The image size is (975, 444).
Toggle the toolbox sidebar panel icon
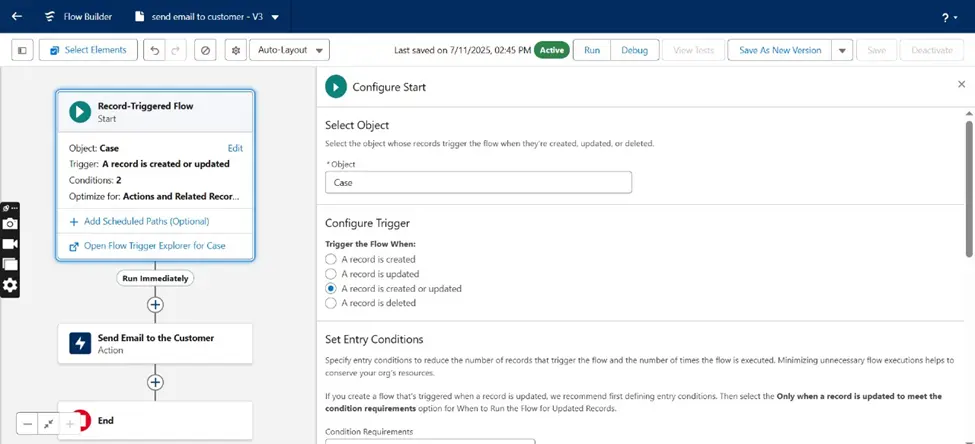click(x=22, y=50)
